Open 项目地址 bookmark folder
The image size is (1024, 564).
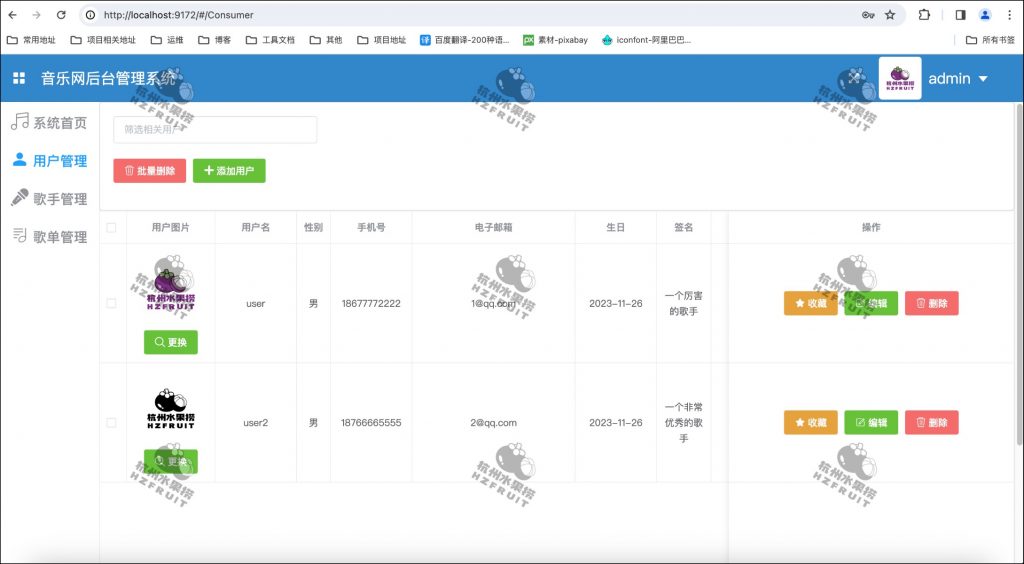[x=382, y=40]
